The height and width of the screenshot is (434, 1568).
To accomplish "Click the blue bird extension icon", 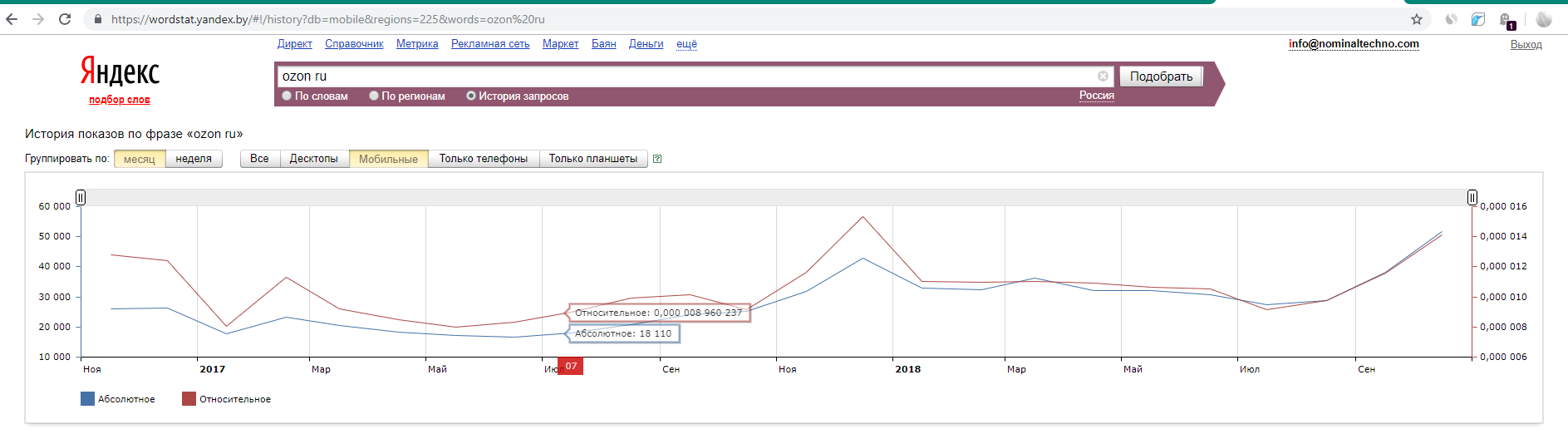I will click(1478, 19).
